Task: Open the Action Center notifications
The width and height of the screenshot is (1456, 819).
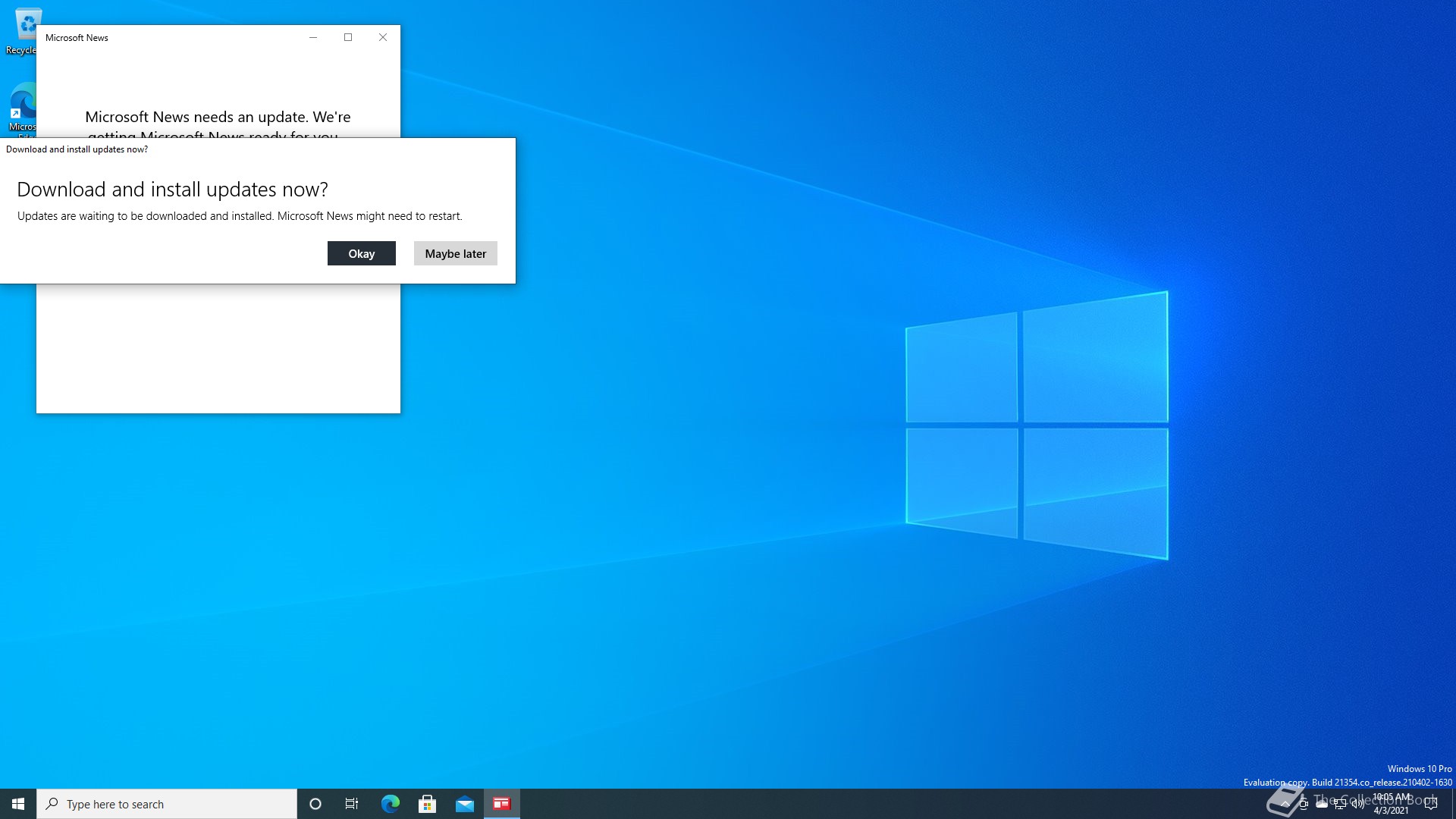Action: point(1431,804)
